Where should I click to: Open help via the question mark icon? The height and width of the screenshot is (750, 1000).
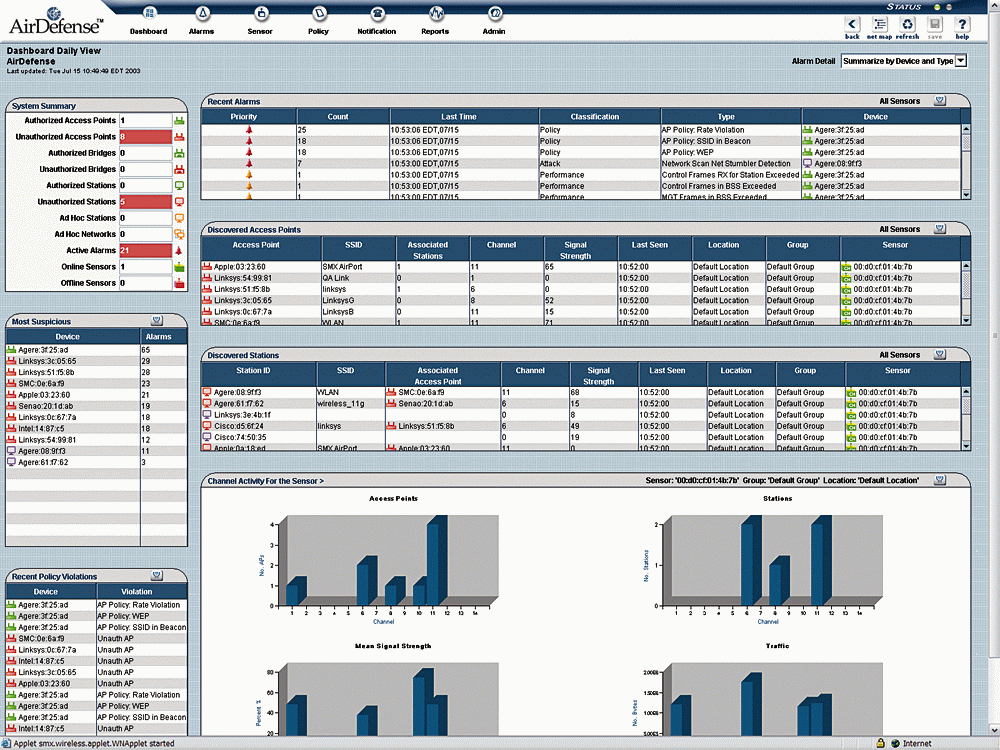point(962,24)
